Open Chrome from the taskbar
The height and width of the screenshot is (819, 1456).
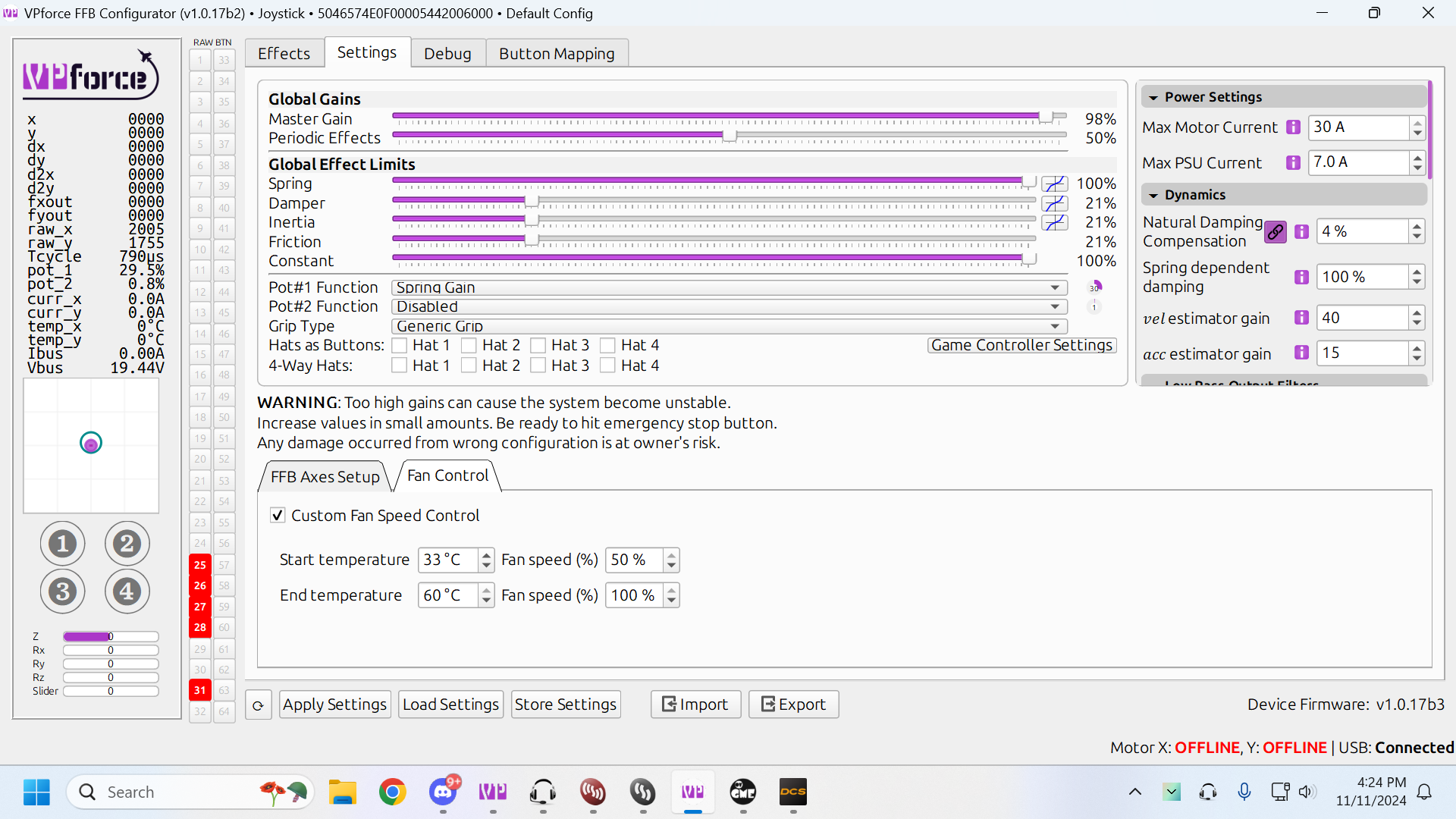392,792
